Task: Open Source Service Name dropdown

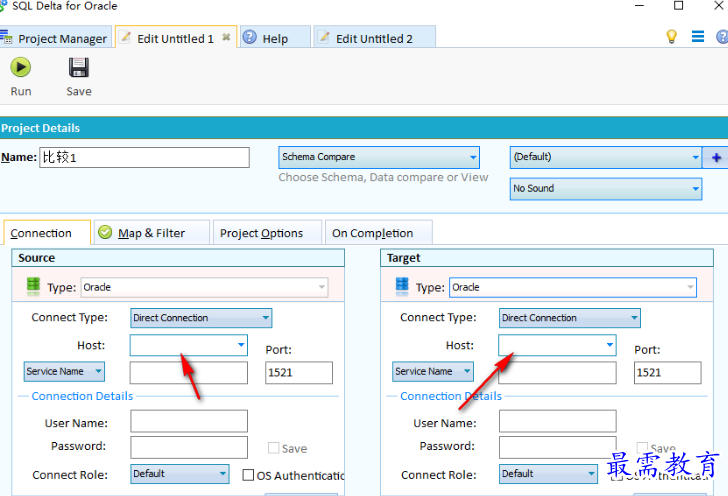Action: point(65,372)
